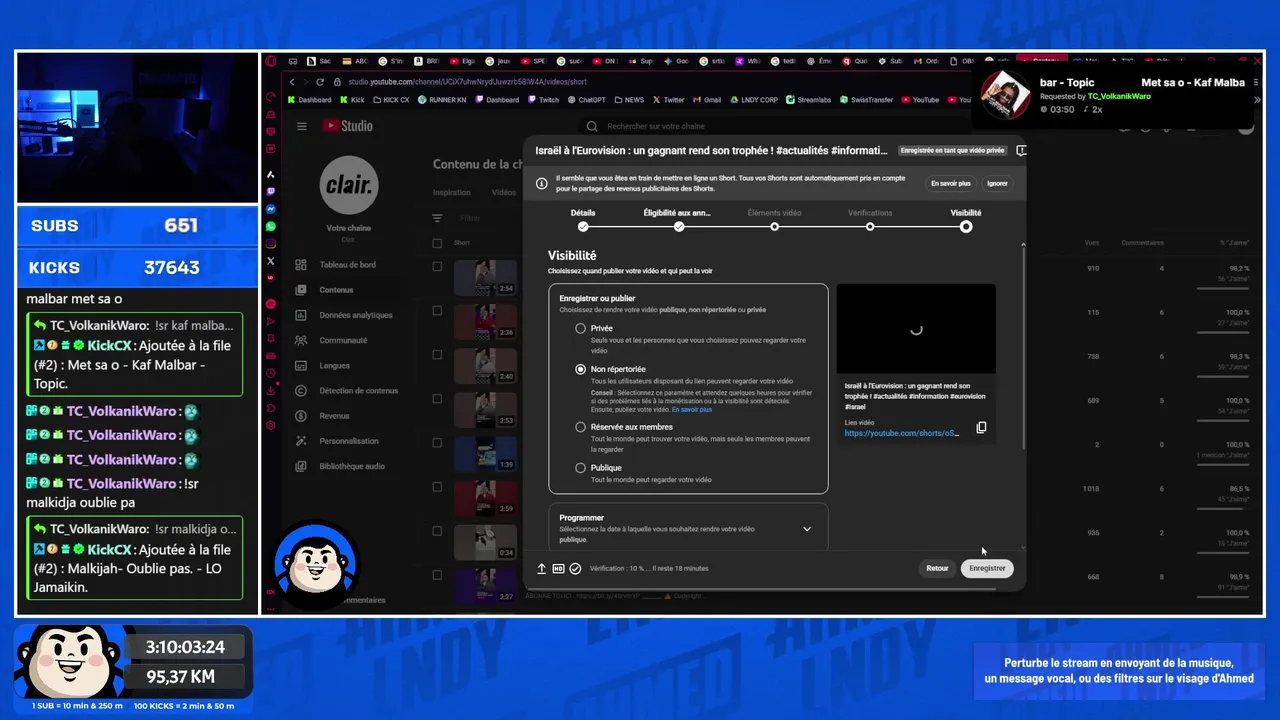
Task: Click the video preview thumbnail in dialog
Action: [x=916, y=328]
